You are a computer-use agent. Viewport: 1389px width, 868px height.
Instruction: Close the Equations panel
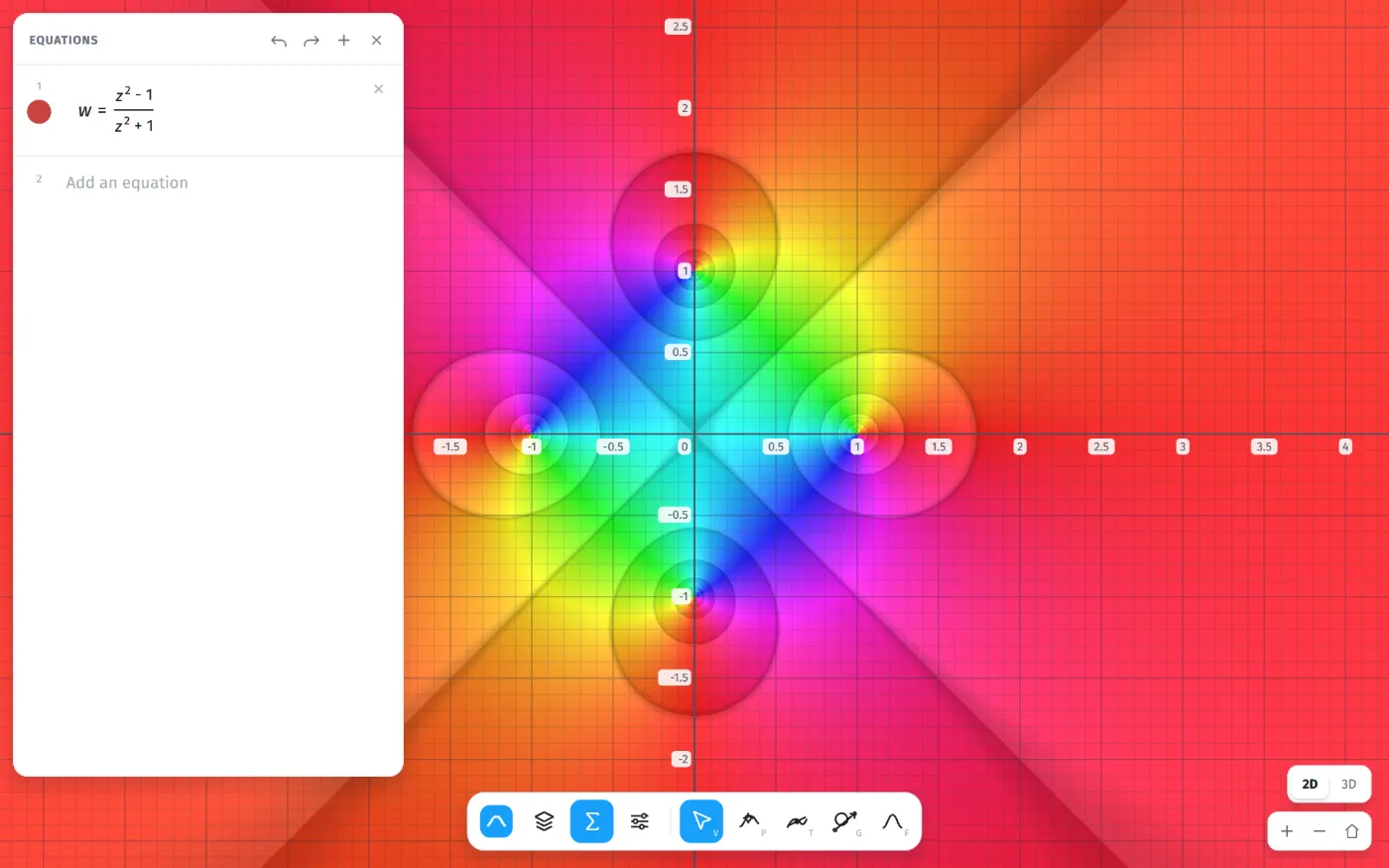coord(377,41)
